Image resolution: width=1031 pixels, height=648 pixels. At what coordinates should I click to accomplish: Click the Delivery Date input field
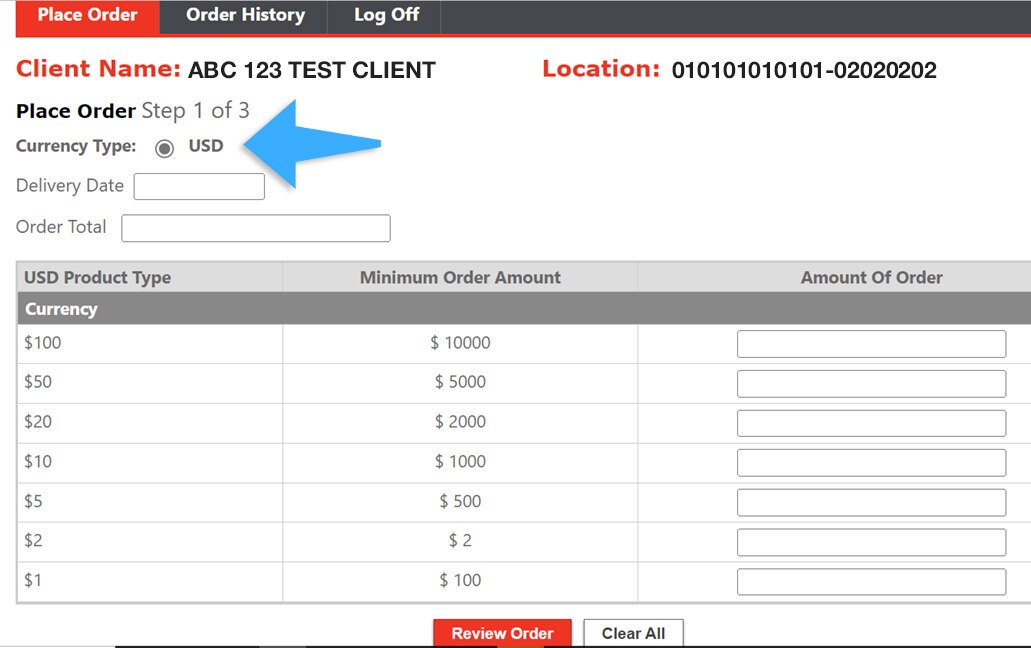pyautogui.click(x=198, y=186)
